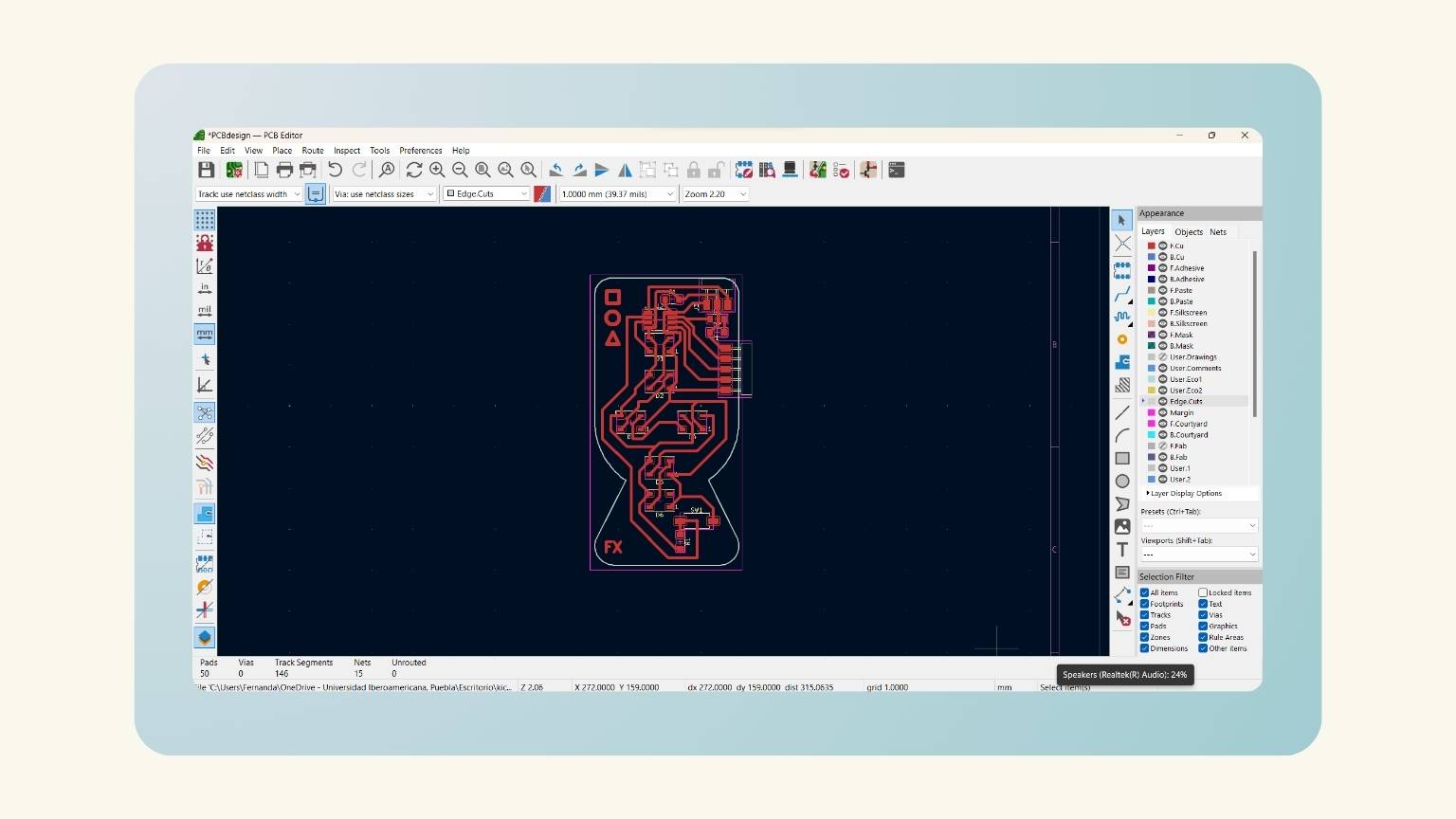Screen dimensions: 1456x819
Task: Run the Design Rules Checker
Action: 841,170
